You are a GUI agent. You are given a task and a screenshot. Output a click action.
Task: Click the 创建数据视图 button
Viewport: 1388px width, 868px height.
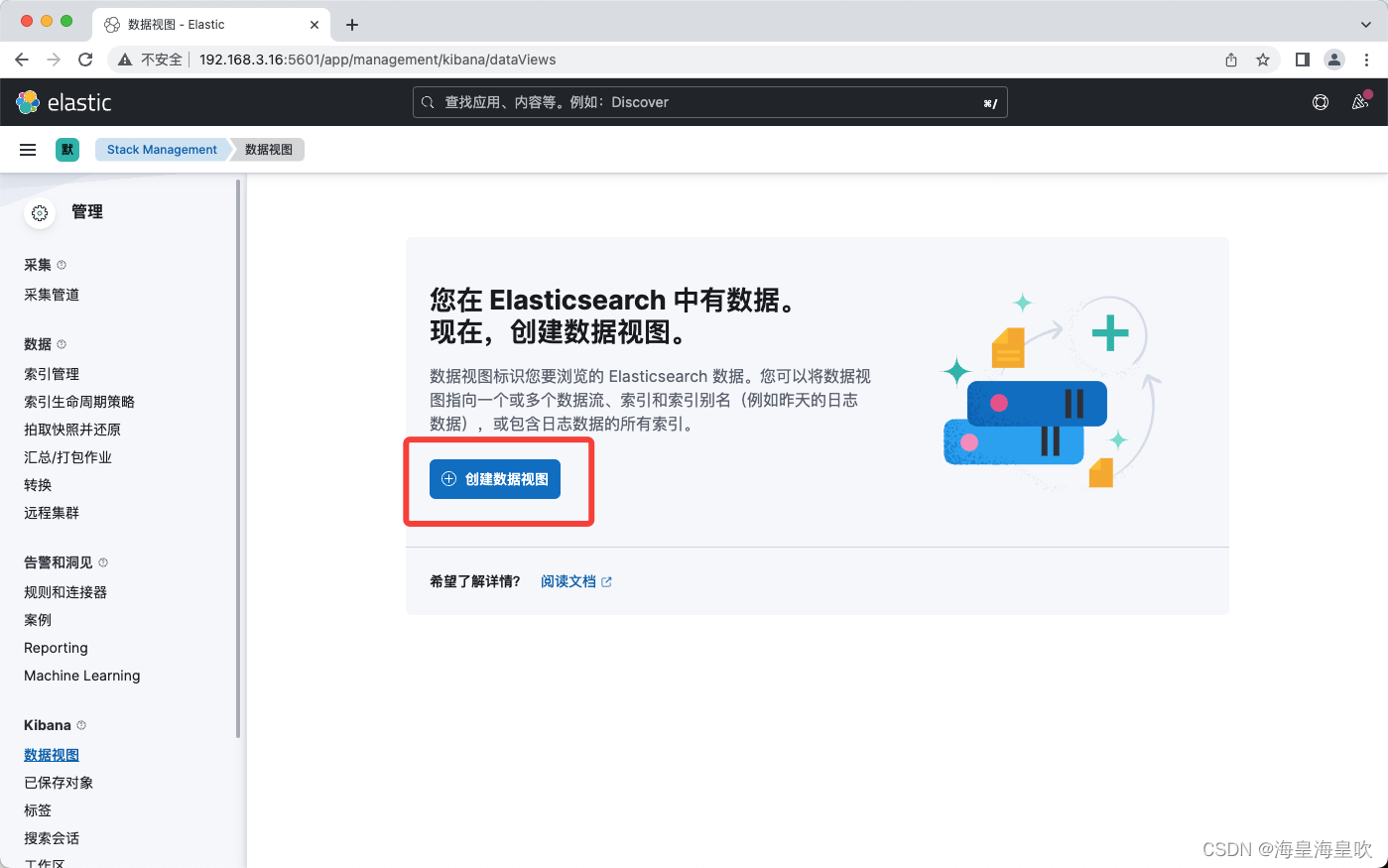point(495,479)
